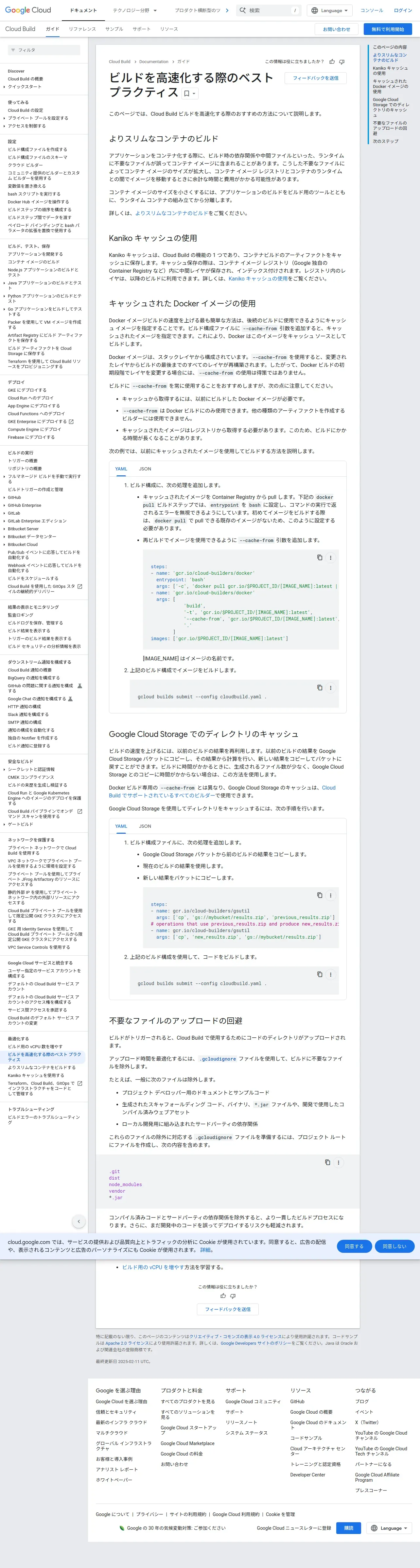The image size is (420, 1568).
Task: Click bottom フィードバックを送信 button
Action: pyautogui.click(x=228, y=1309)
